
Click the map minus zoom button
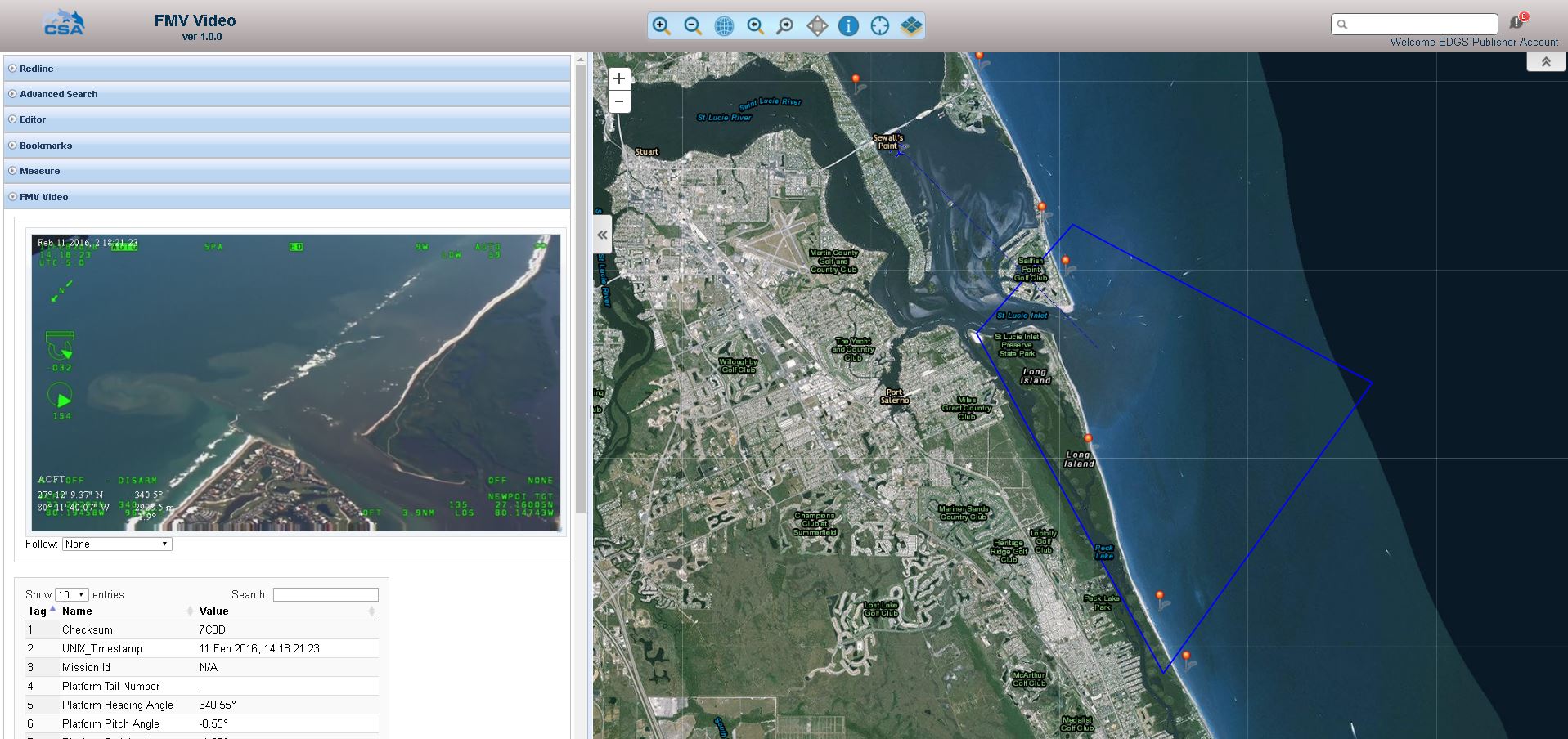click(619, 101)
